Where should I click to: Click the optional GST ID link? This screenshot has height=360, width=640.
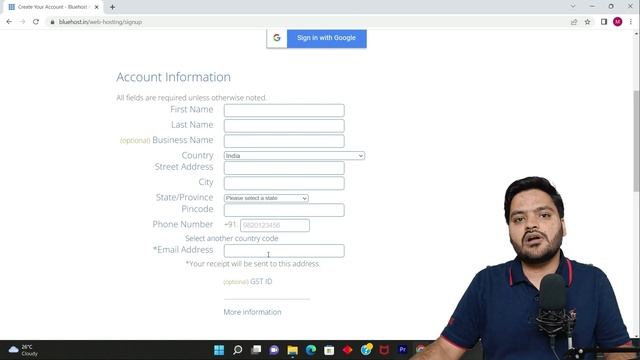248,282
